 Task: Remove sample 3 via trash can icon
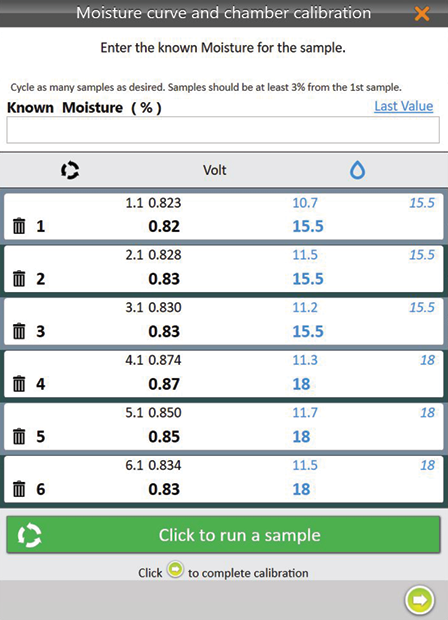[19, 331]
